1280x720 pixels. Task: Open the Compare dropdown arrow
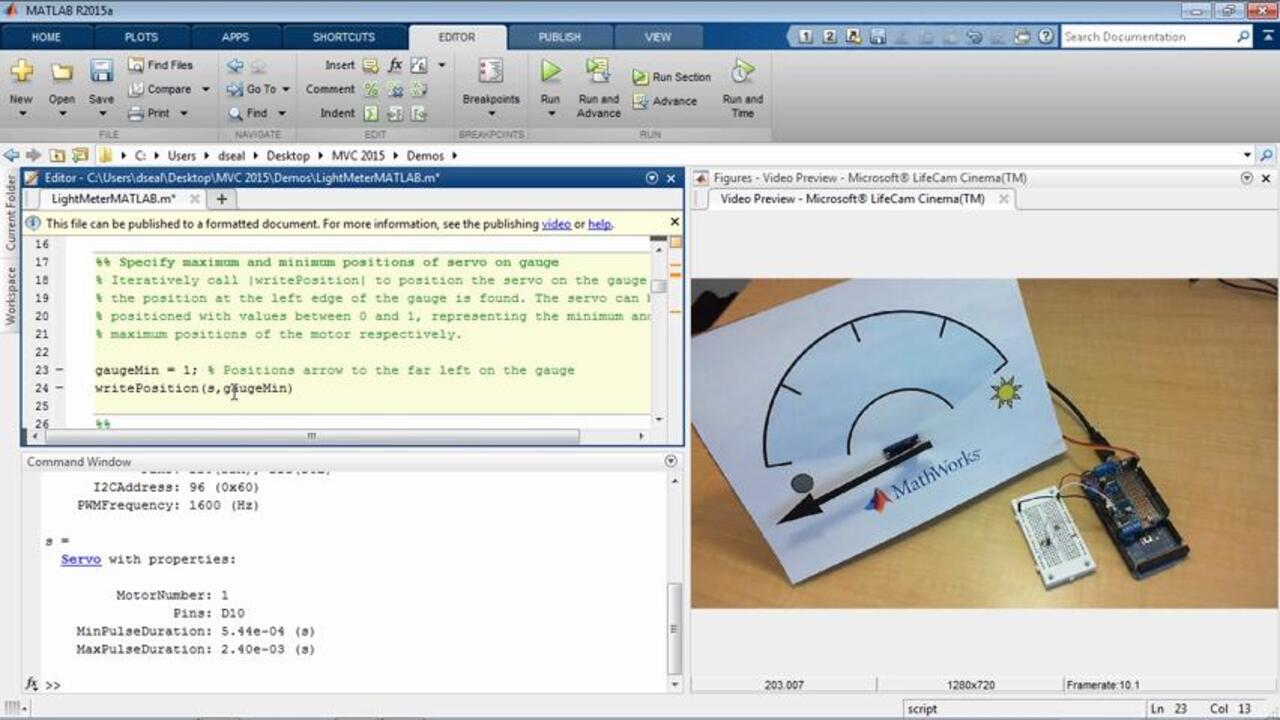[x=205, y=89]
